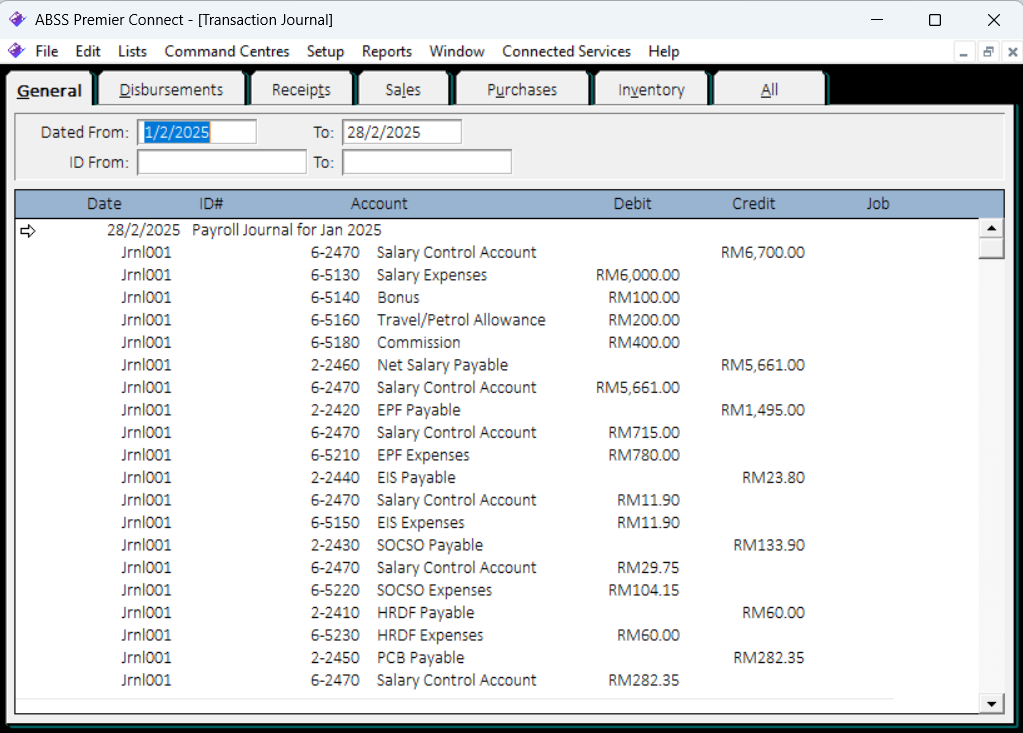
Task: Click the Dated From date field
Action: tap(197, 132)
